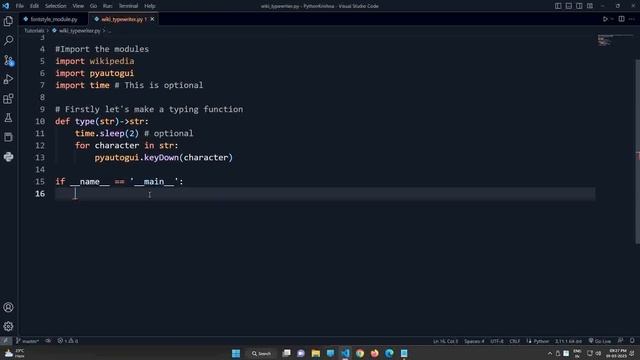The width and height of the screenshot is (640, 360).
Task: Open Firefox from the taskbar
Action: [374, 353]
